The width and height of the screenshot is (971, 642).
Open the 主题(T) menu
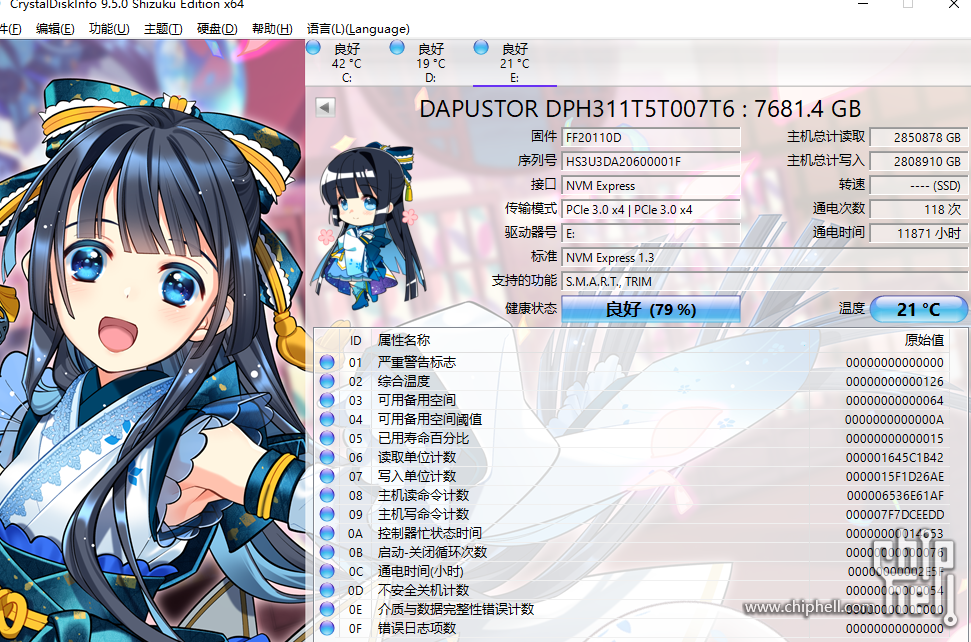click(163, 28)
